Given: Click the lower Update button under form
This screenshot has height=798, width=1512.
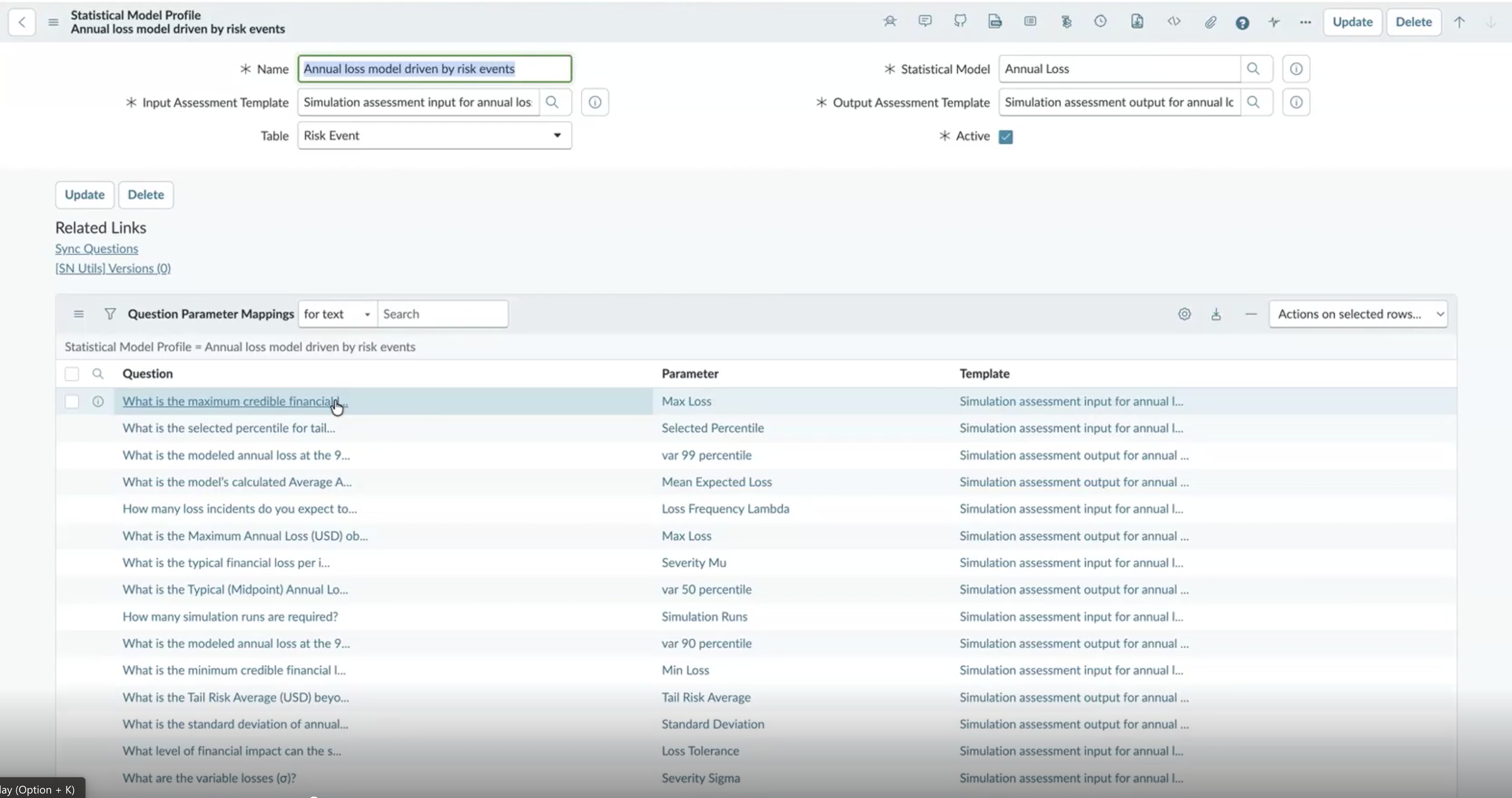Looking at the screenshot, I should 85,195.
